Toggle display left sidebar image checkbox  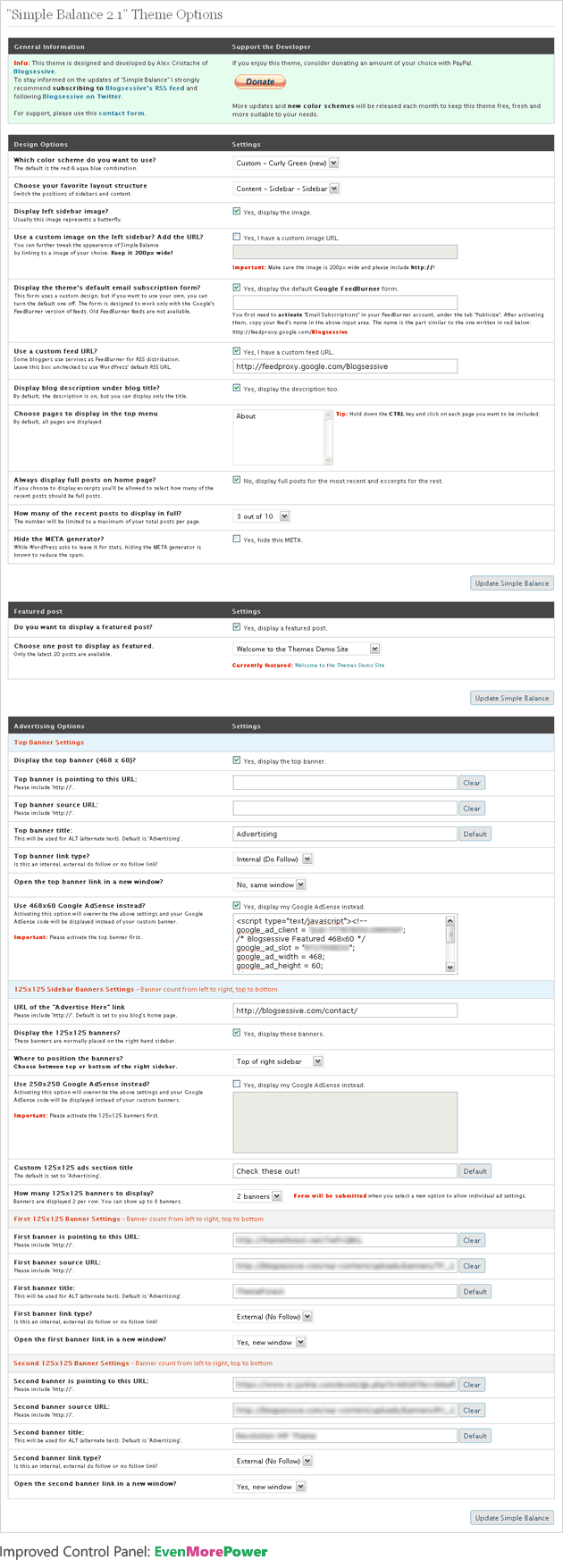(237, 212)
